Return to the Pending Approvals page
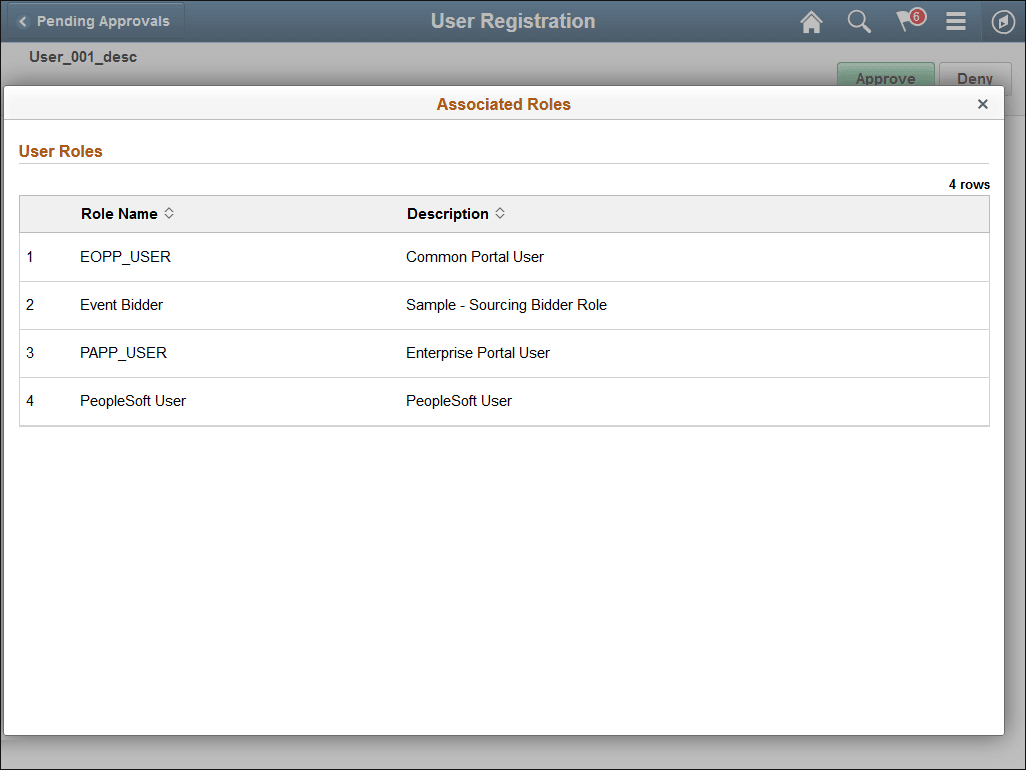Image resolution: width=1026 pixels, height=770 pixels. coord(95,20)
